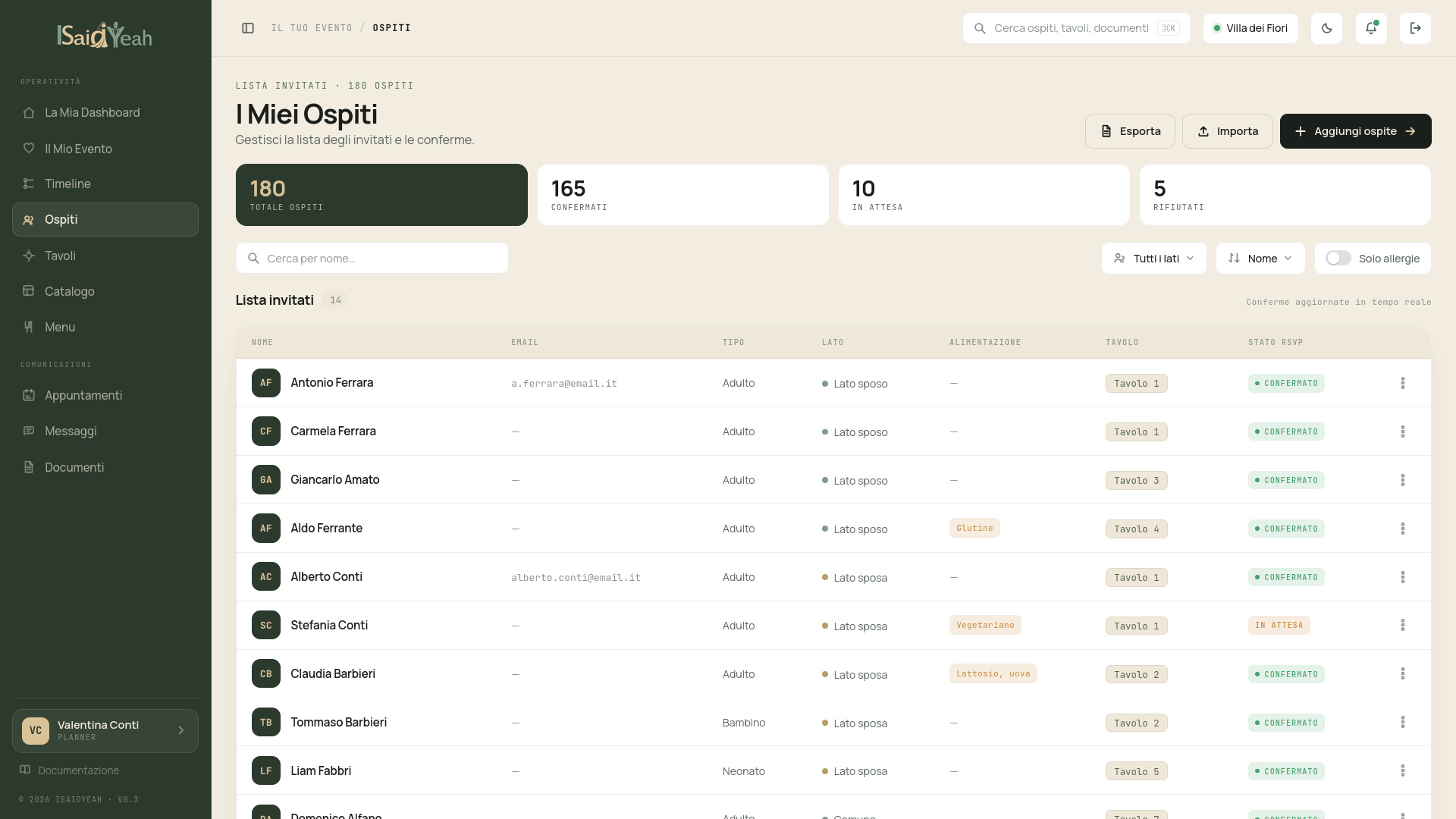Open the Villa dei Fiori venue selector
Viewport: 1456px width, 819px height.
tap(1250, 28)
